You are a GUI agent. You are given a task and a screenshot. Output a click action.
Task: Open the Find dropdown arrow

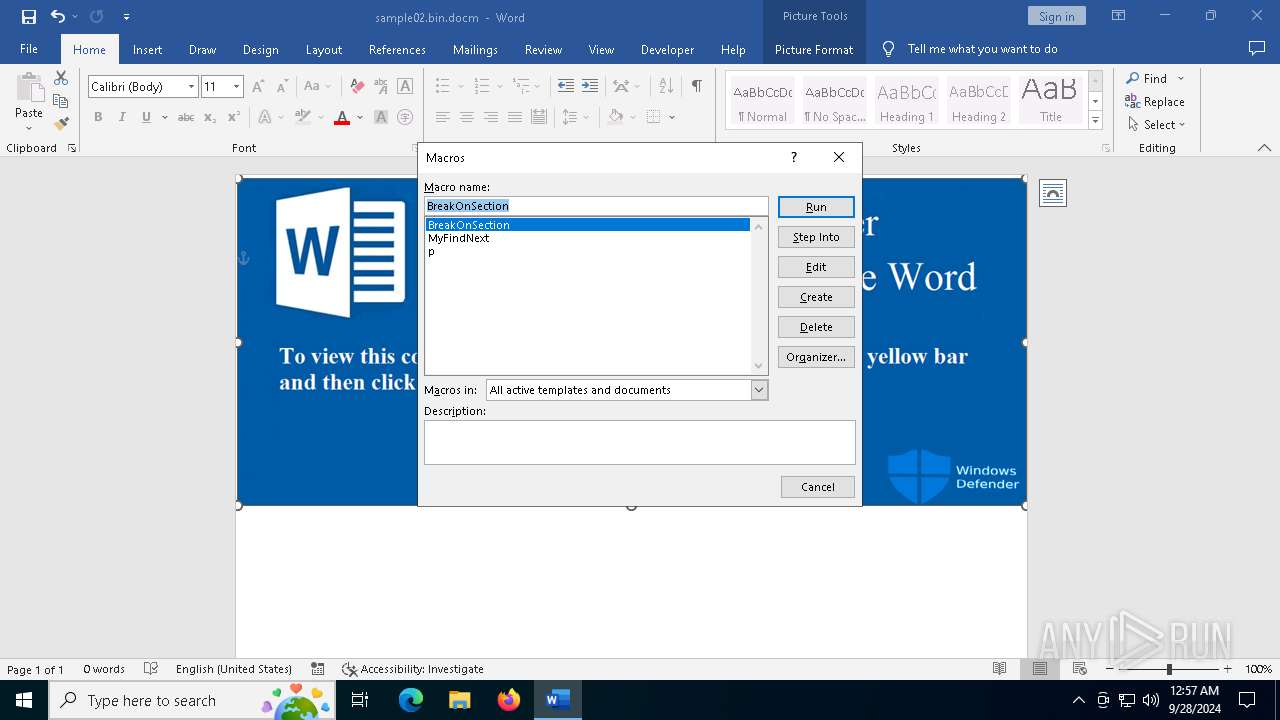tap(1181, 78)
